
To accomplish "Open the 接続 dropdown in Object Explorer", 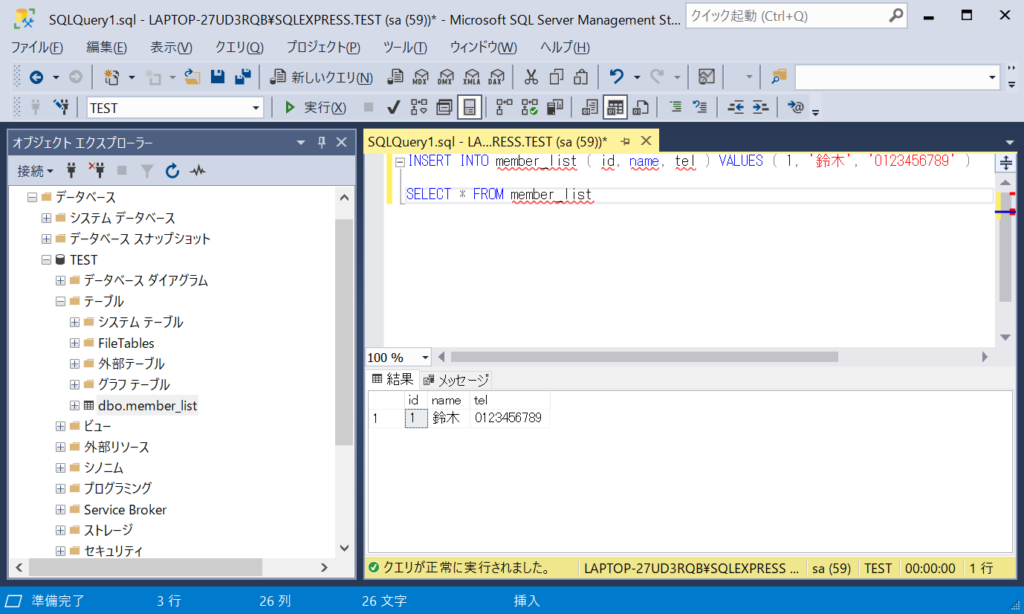I will coord(35,171).
